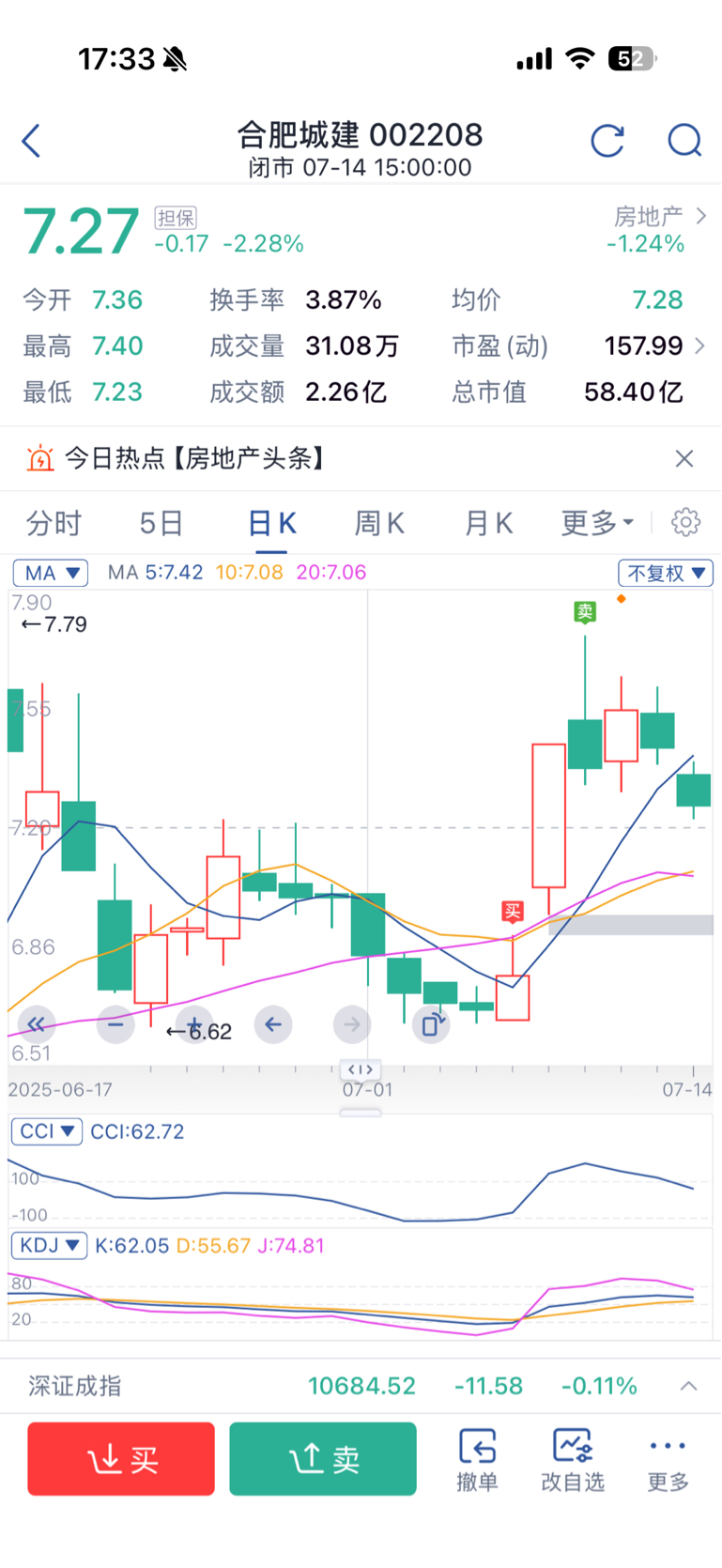
Task: Open the KDJ indicator dropdown
Action: [x=49, y=1246]
